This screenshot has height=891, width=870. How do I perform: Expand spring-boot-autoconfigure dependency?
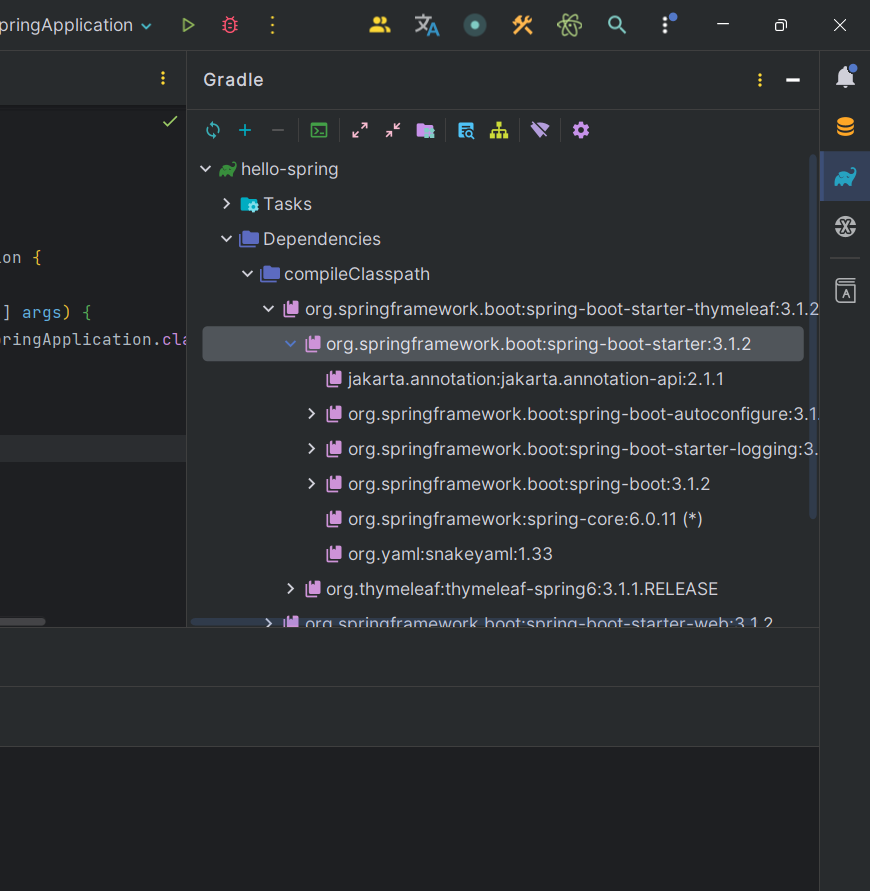(311, 414)
